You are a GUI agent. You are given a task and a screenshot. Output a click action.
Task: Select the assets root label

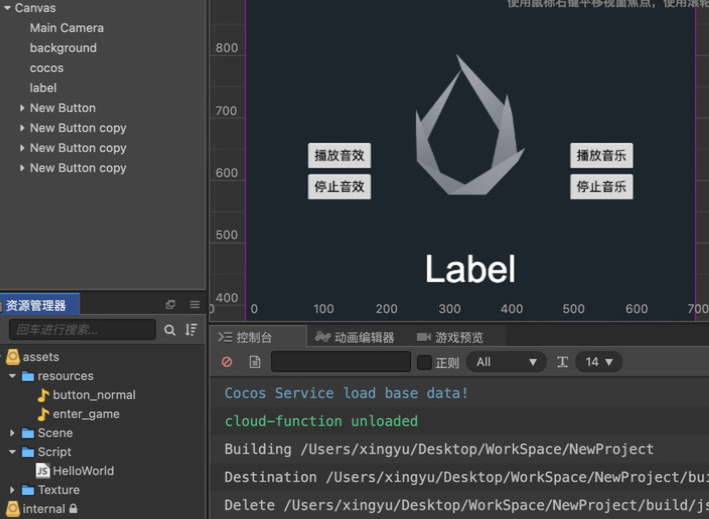41,357
